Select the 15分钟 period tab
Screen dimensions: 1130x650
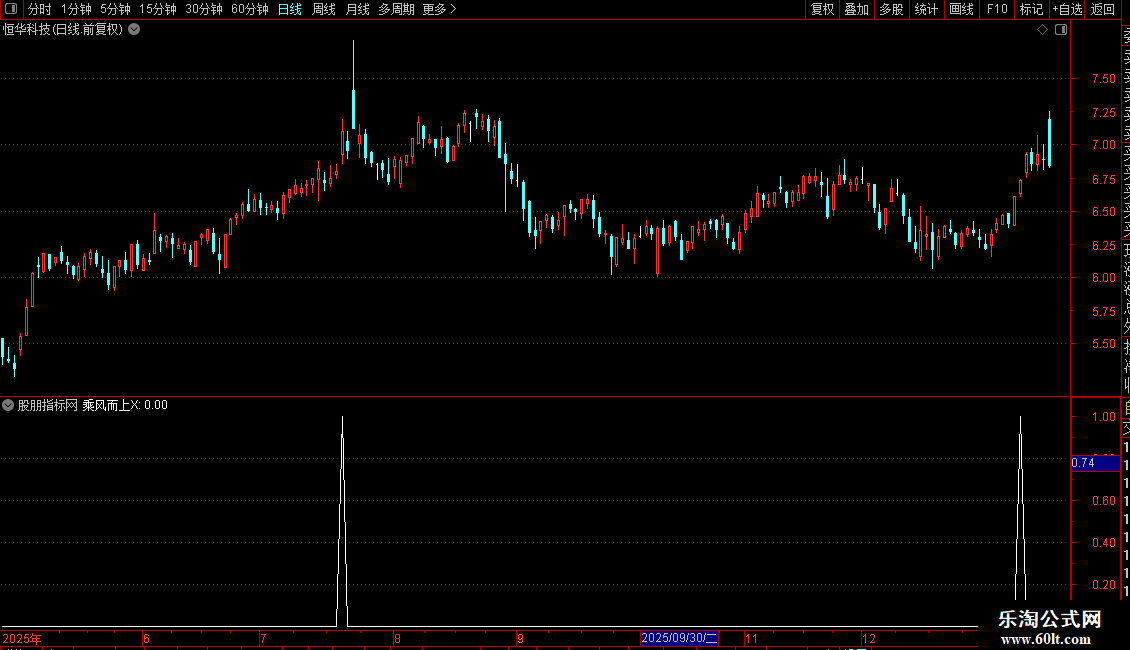click(158, 9)
